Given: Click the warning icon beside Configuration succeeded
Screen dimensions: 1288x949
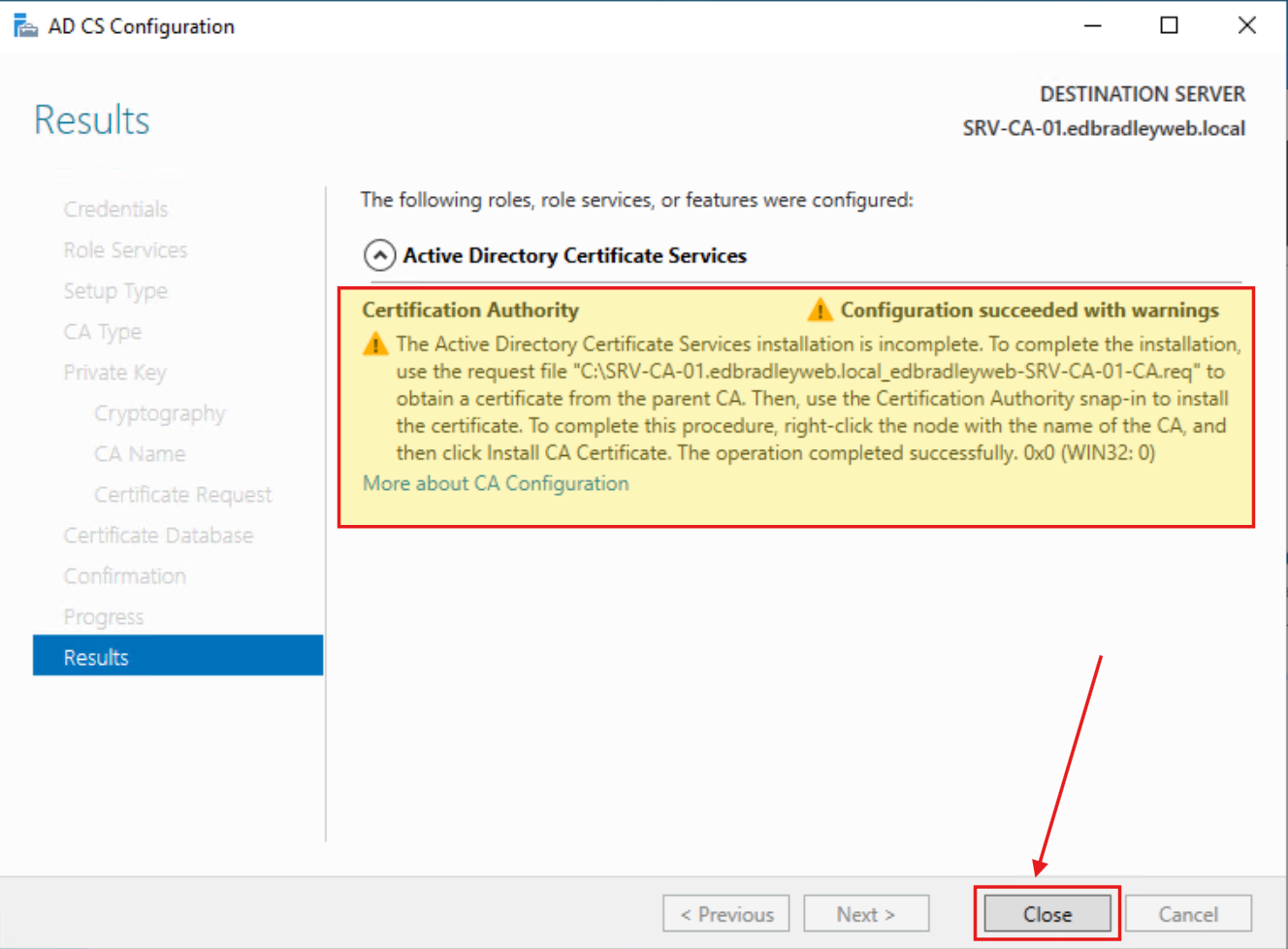Looking at the screenshot, I should pyautogui.click(x=820, y=310).
